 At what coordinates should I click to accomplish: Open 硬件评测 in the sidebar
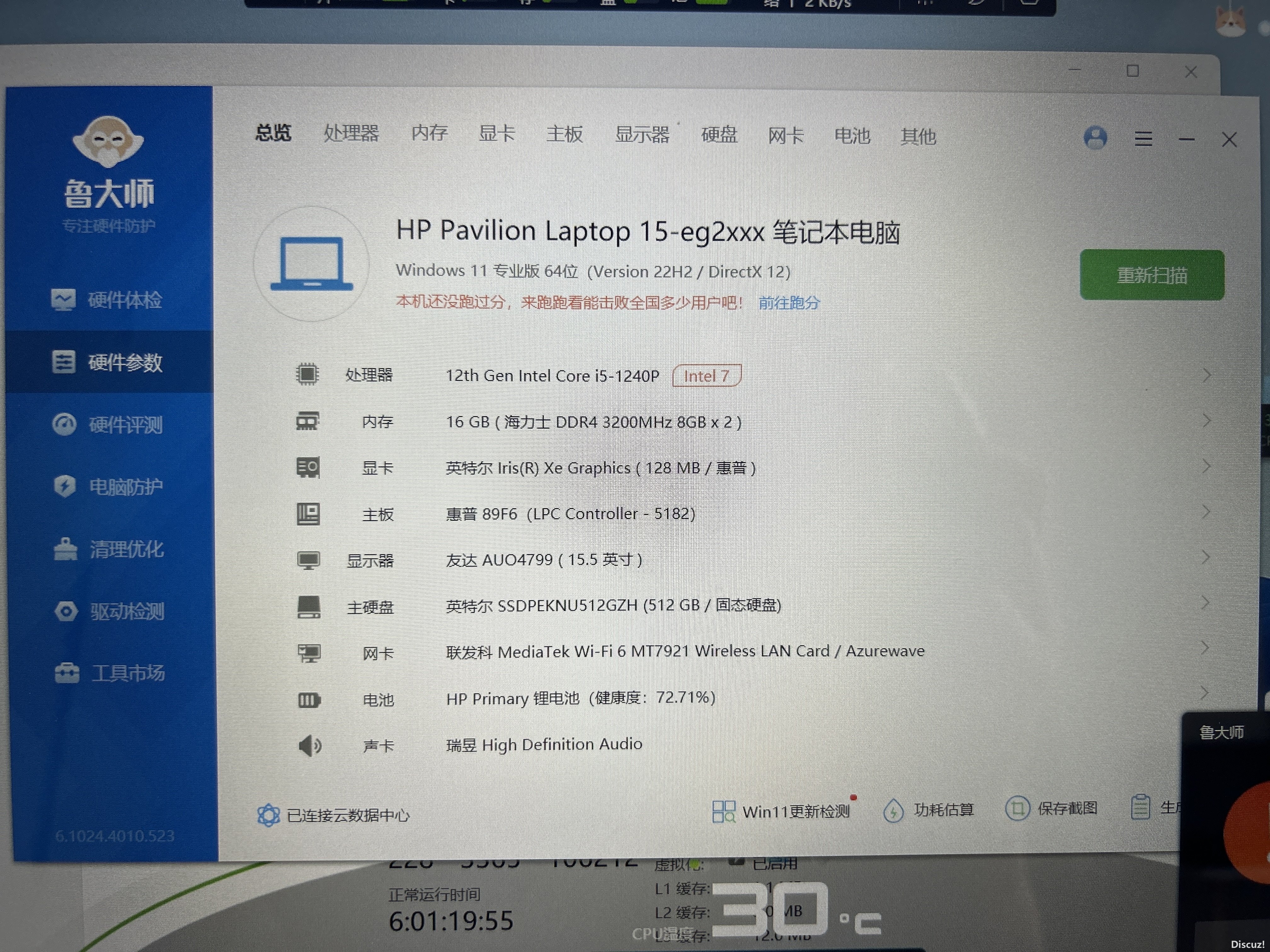click(108, 425)
